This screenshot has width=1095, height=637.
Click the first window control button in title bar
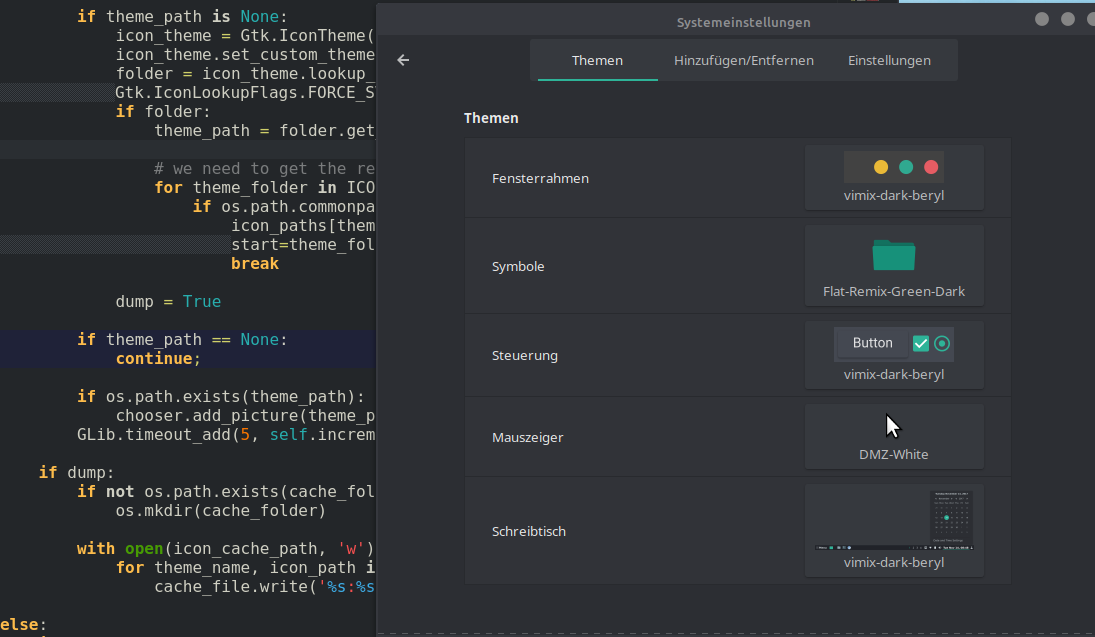click(x=1042, y=19)
